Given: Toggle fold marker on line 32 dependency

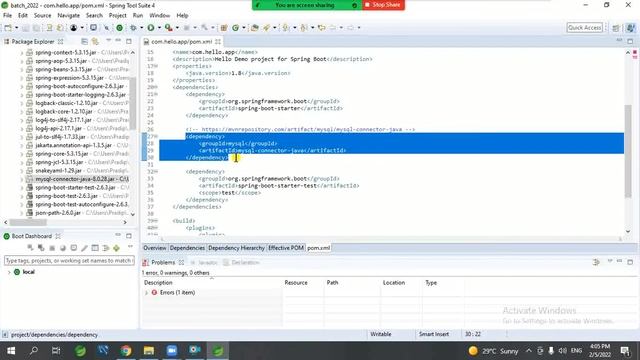Looking at the screenshot, I should [156, 171].
